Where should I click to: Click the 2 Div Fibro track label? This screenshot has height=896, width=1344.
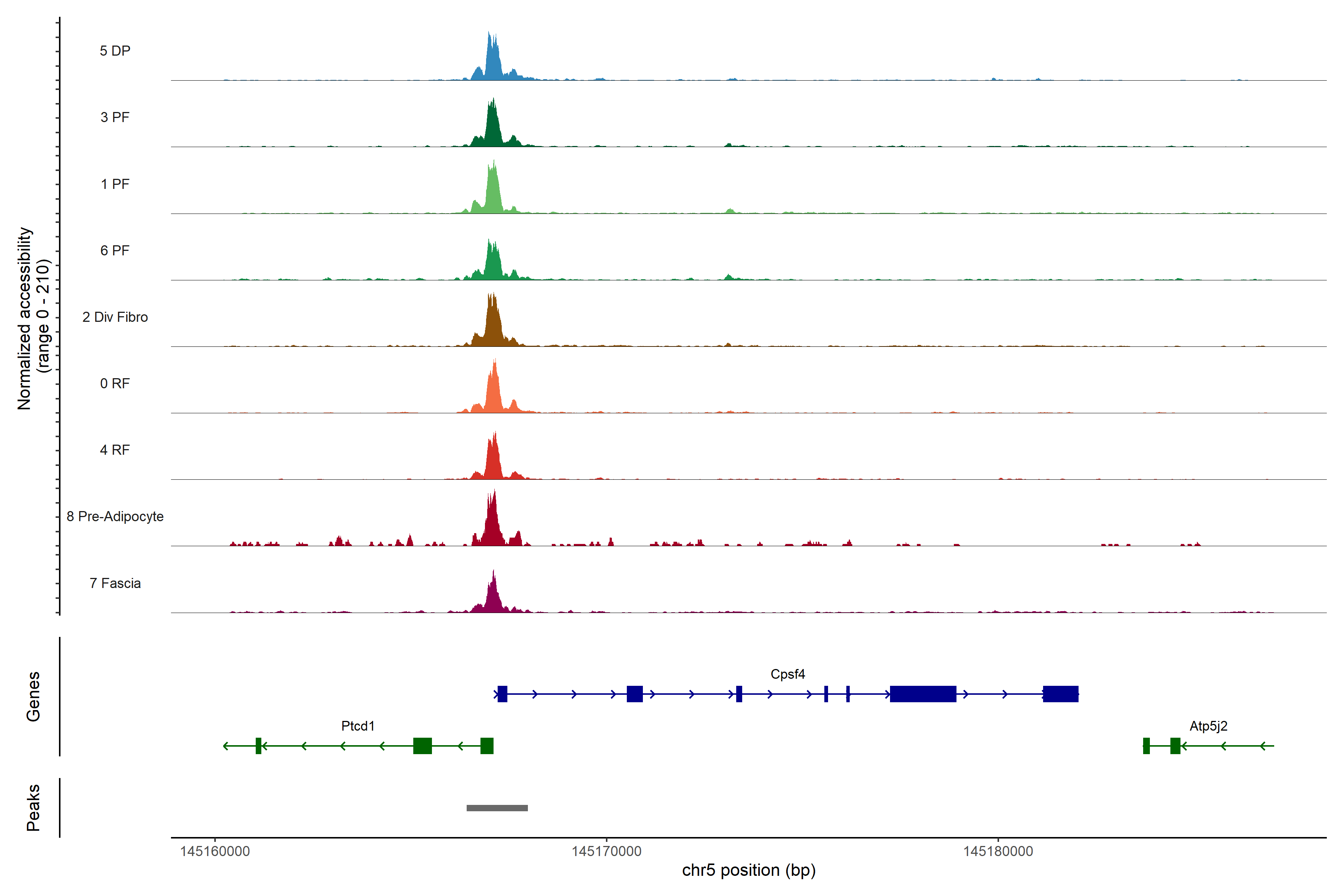[115, 317]
